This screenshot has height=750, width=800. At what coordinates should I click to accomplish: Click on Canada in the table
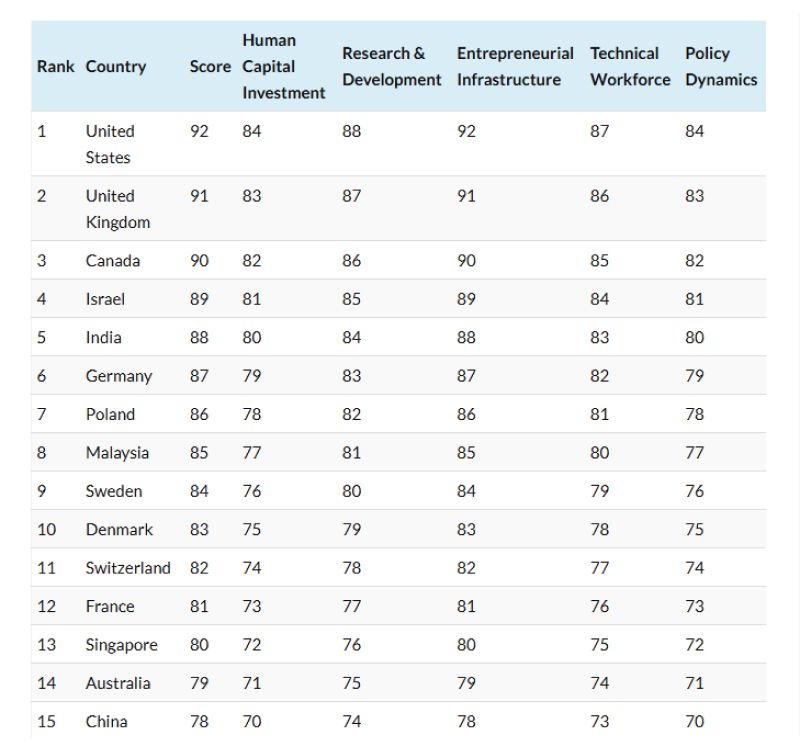(113, 261)
